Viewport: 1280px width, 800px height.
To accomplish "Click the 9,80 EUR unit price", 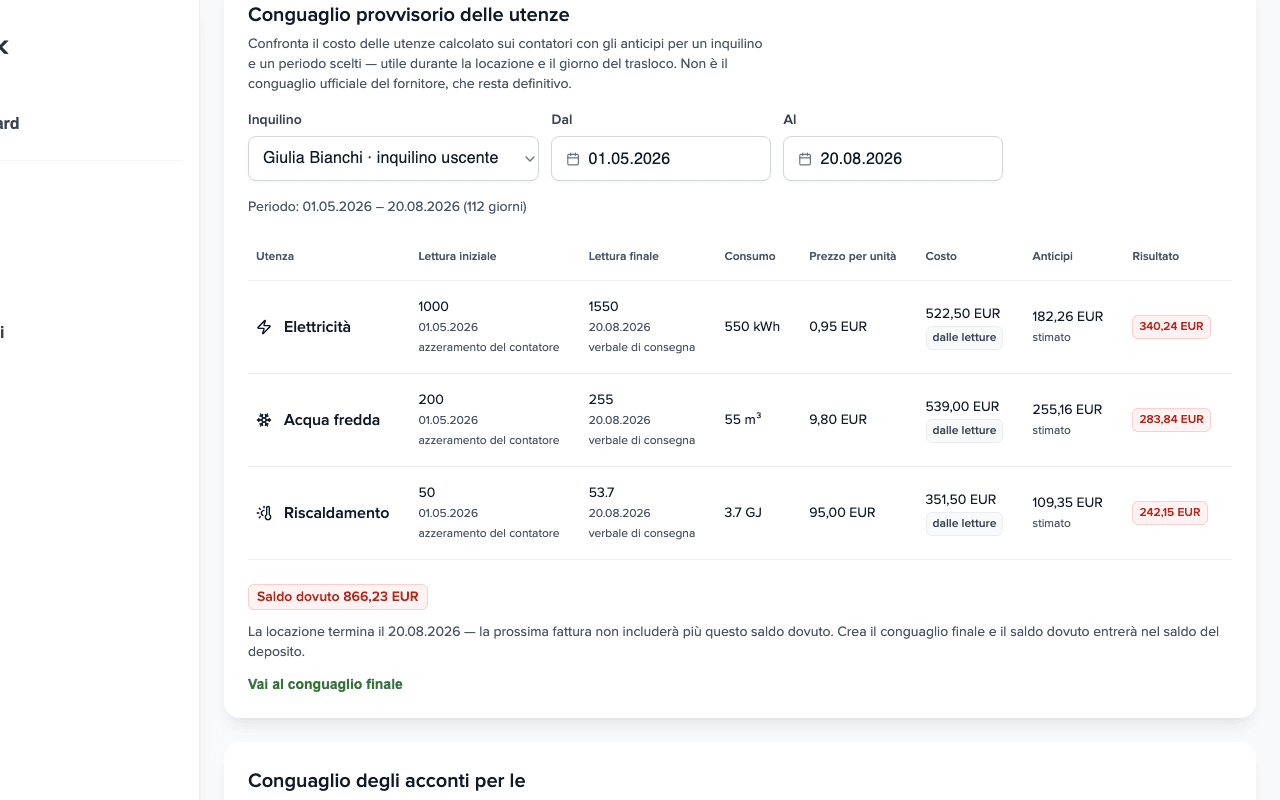I will 838,420.
